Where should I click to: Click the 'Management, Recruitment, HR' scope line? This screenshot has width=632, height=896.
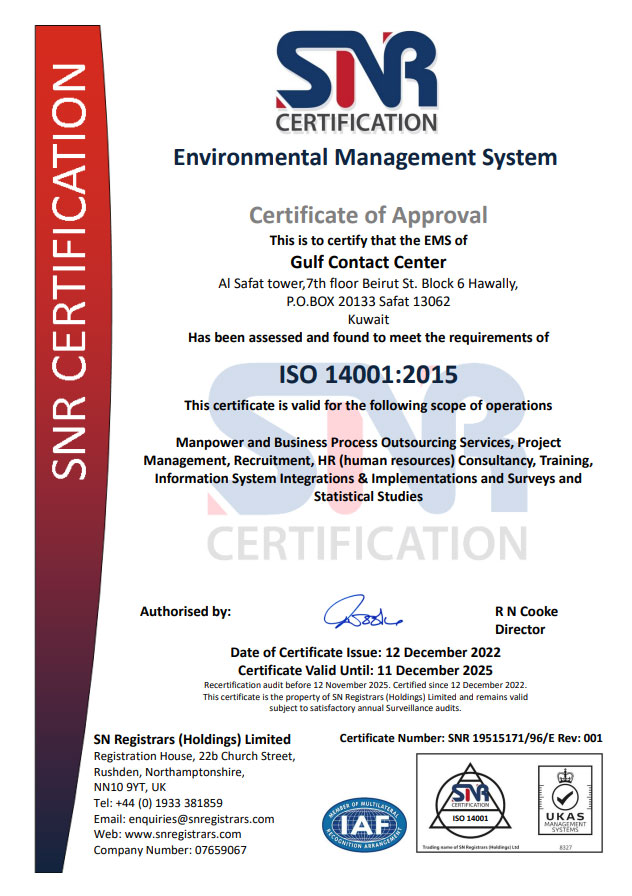(x=368, y=461)
